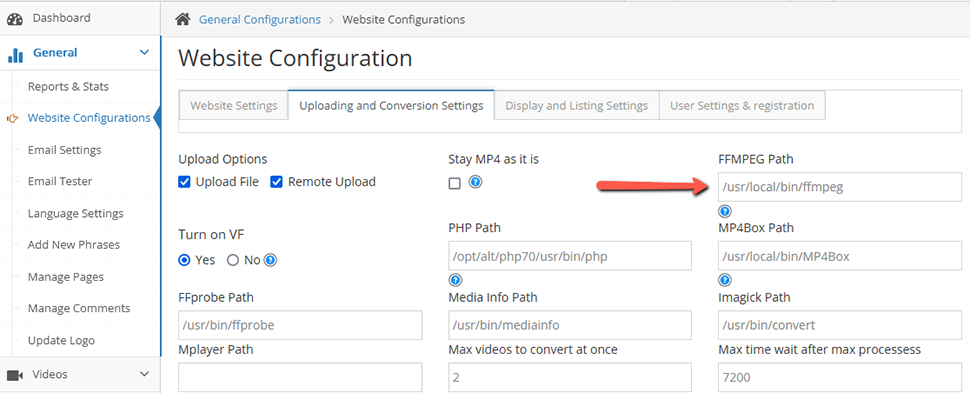Collapse the General sidebar section

144,53
